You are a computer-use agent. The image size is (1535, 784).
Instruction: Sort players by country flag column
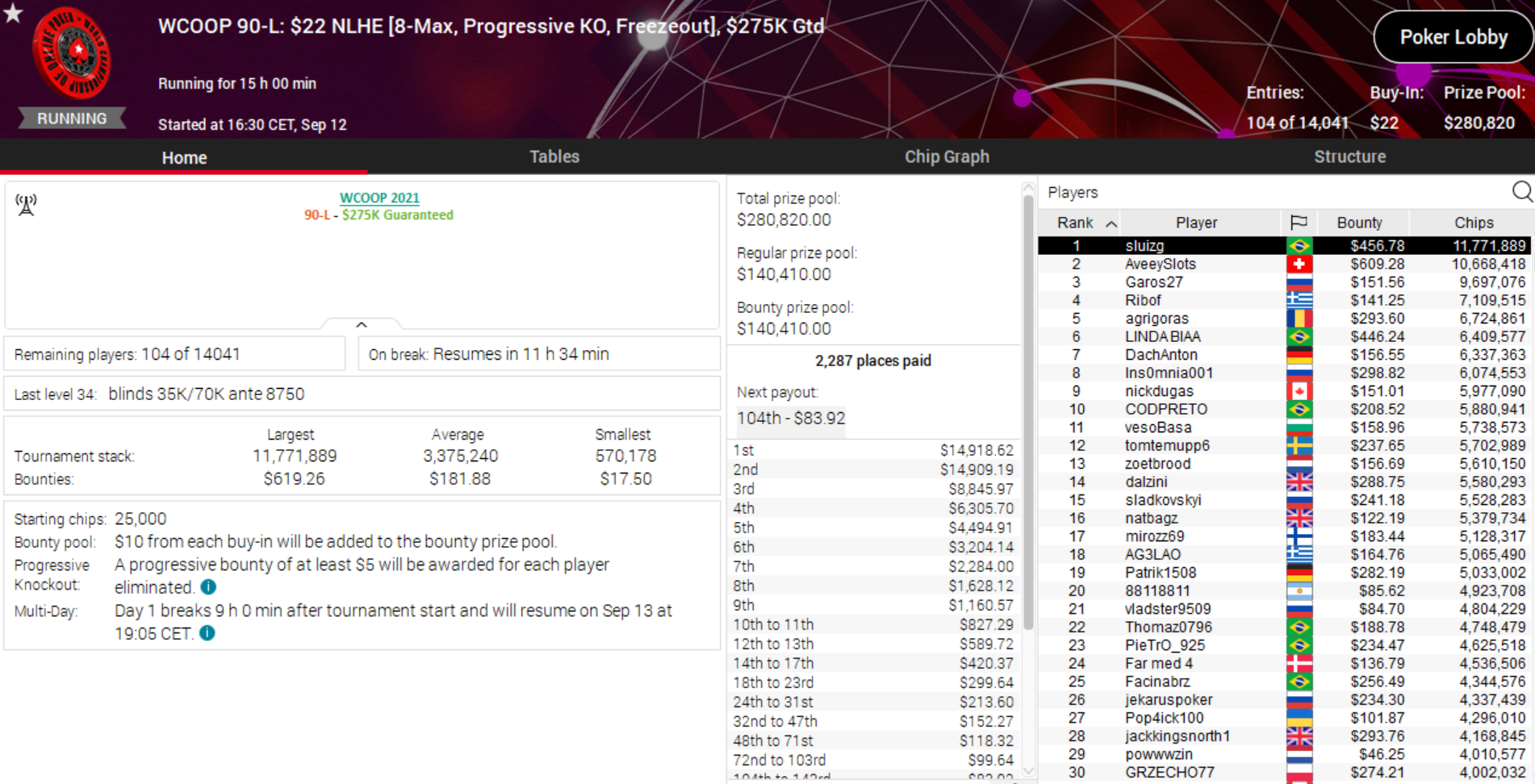[1299, 223]
